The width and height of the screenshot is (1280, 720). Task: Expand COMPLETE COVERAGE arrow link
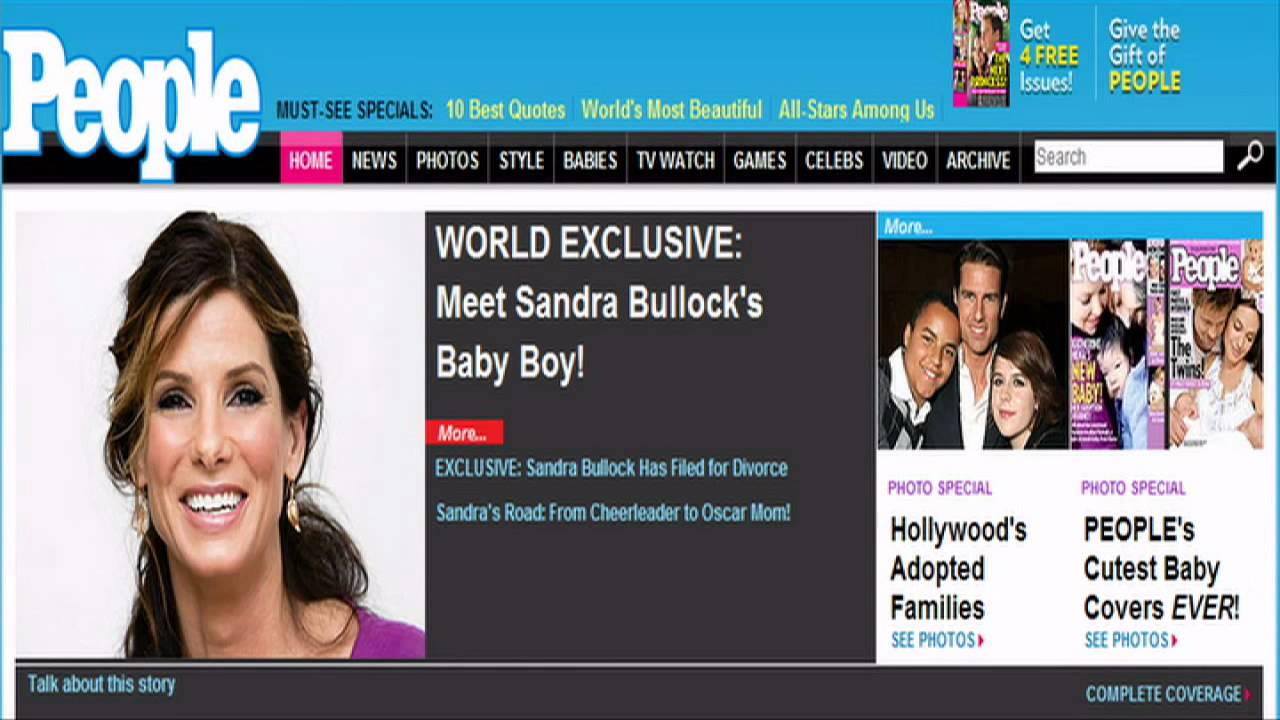[1167, 694]
